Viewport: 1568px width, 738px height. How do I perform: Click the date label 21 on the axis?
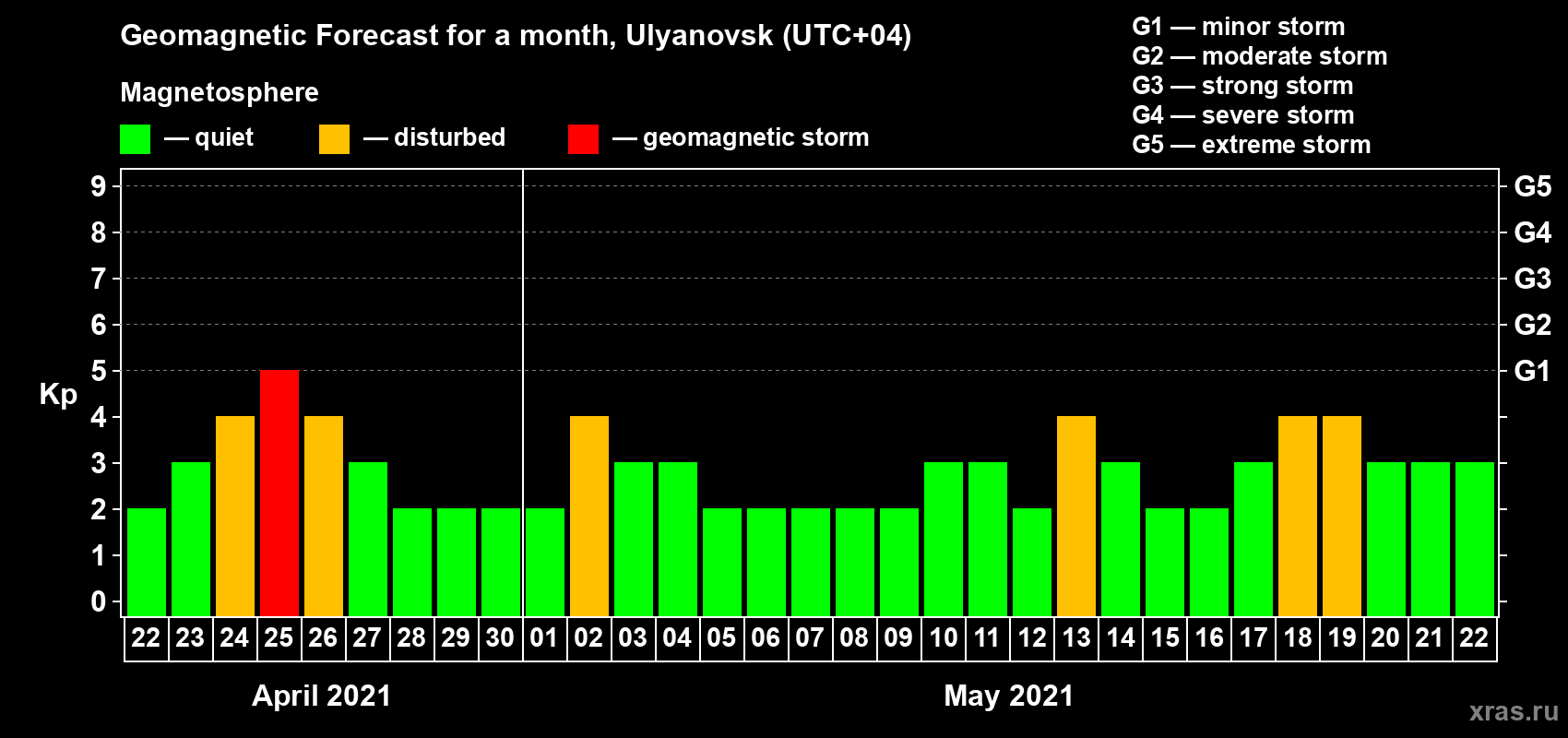(1430, 638)
